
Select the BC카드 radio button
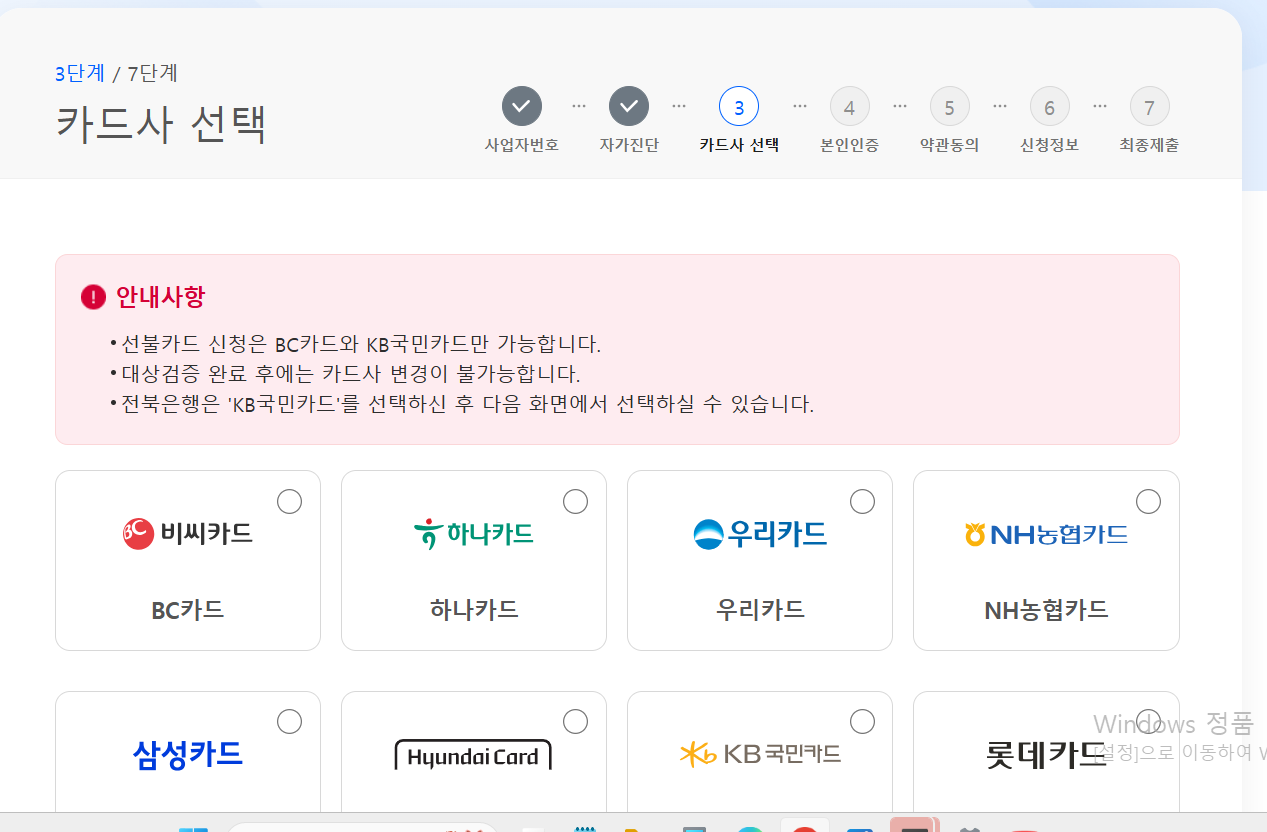point(289,501)
